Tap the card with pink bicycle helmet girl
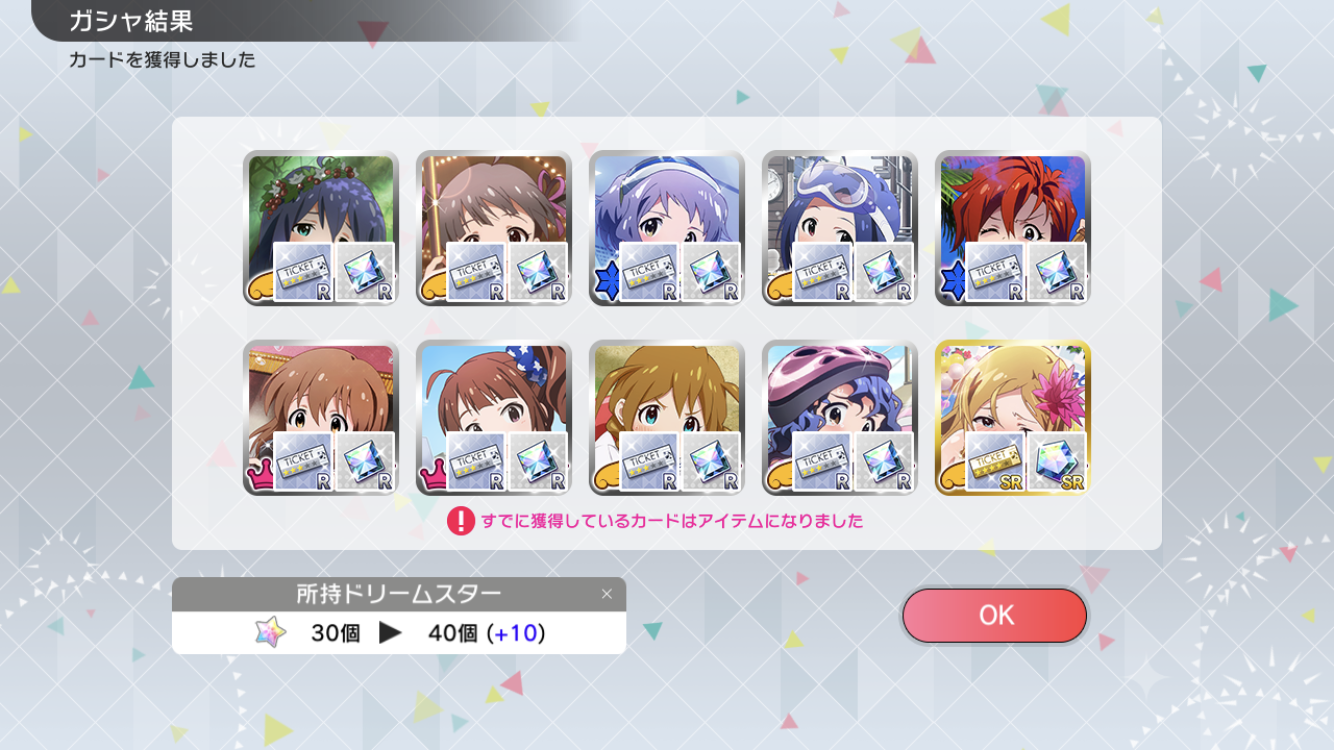1334x750 pixels. point(840,417)
